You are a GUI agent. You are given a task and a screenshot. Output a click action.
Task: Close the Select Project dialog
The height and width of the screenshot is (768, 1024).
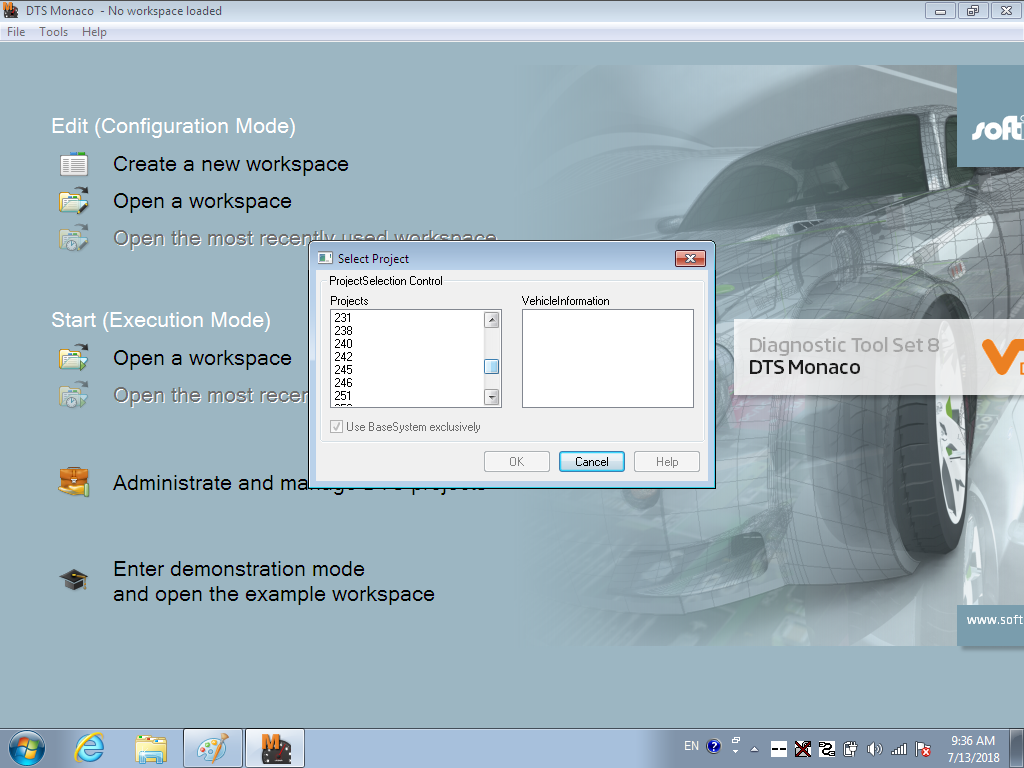[x=690, y=259]
